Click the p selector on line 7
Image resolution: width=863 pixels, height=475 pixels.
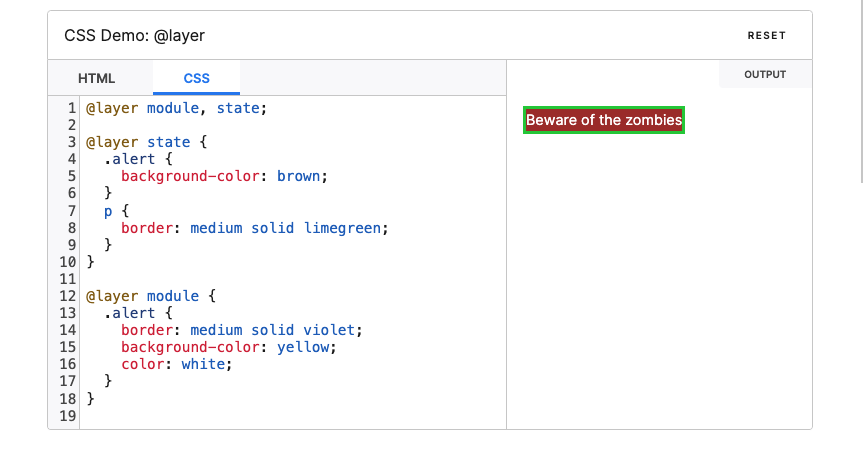tap(108, 211)
